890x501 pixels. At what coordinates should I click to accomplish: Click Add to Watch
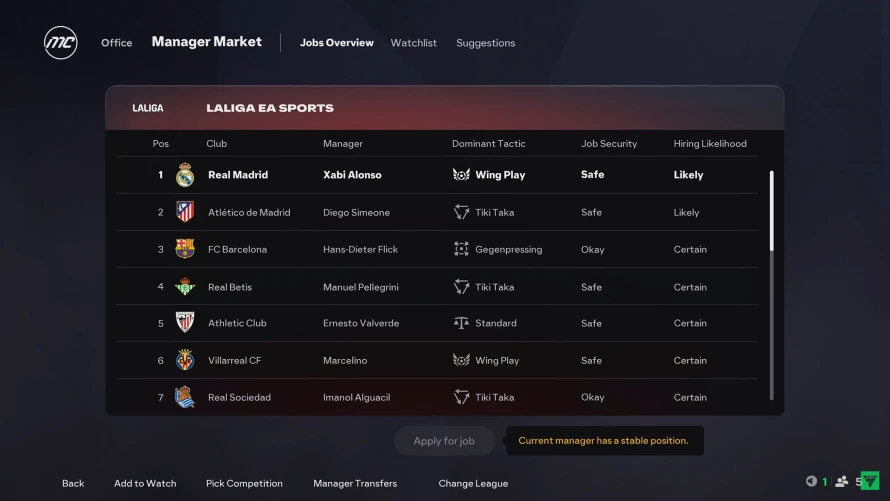(x=145, y=483)
